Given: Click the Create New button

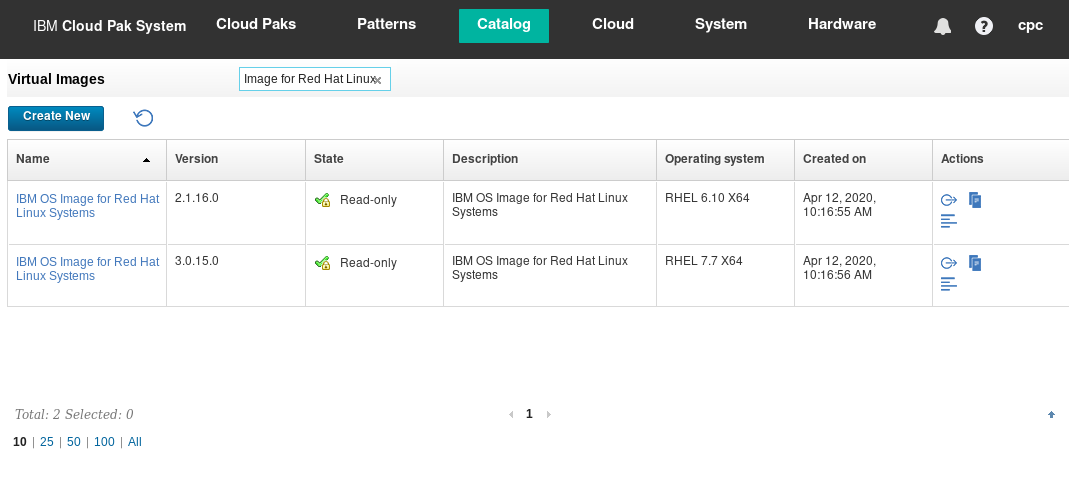Looking at the screenshot, I should pyautogui.click(x=56, y=118).
